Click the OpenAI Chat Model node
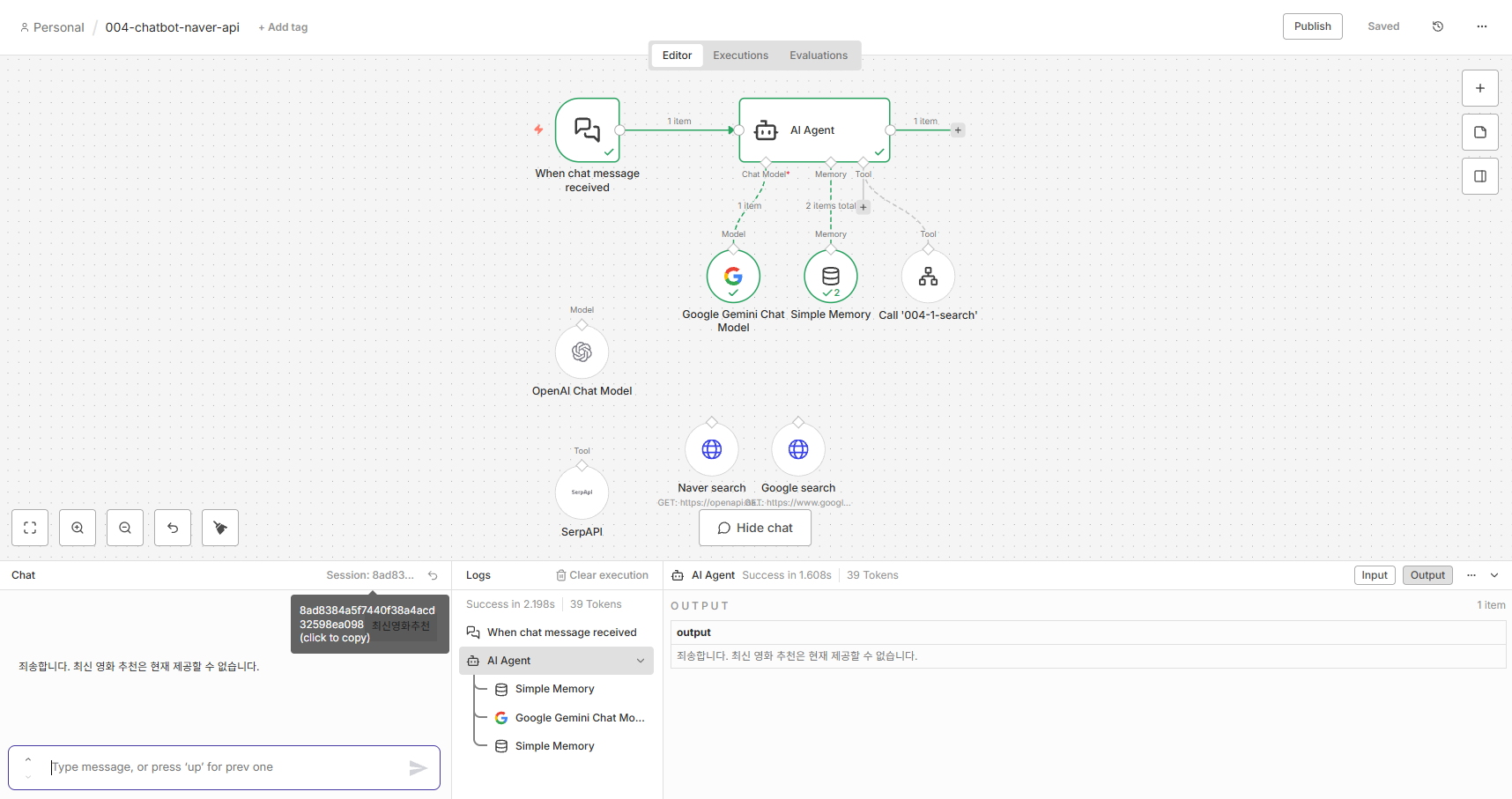This screenshot has height=799, width=1512. click(582, 352)
